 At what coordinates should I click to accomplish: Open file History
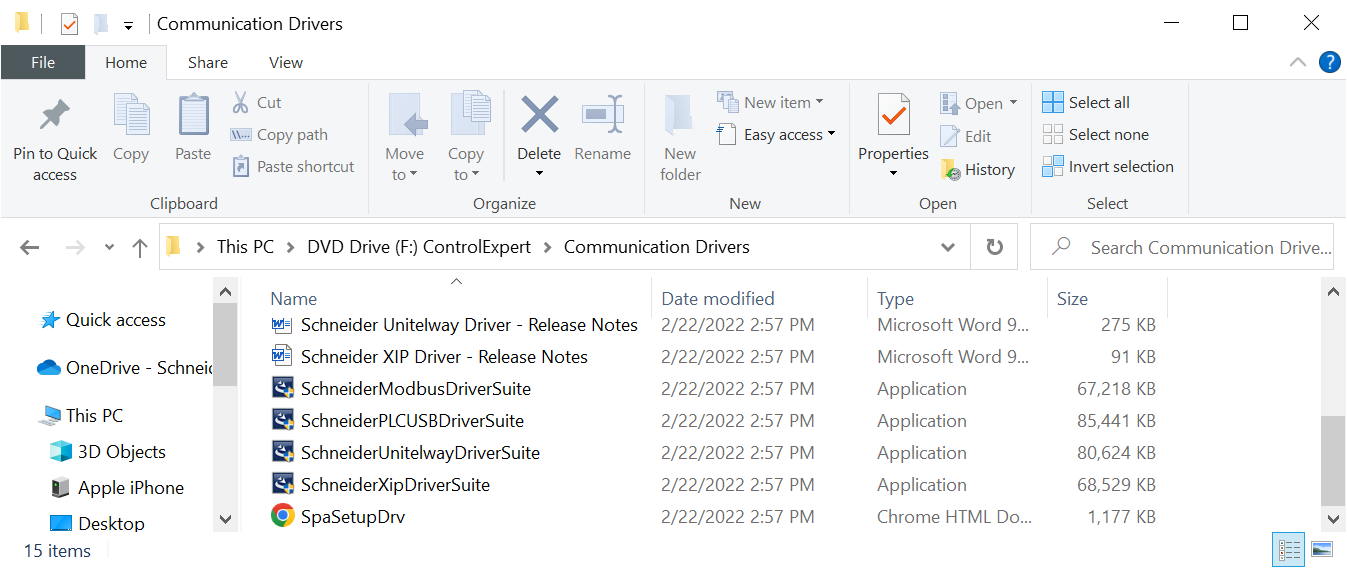pos(978,169)
